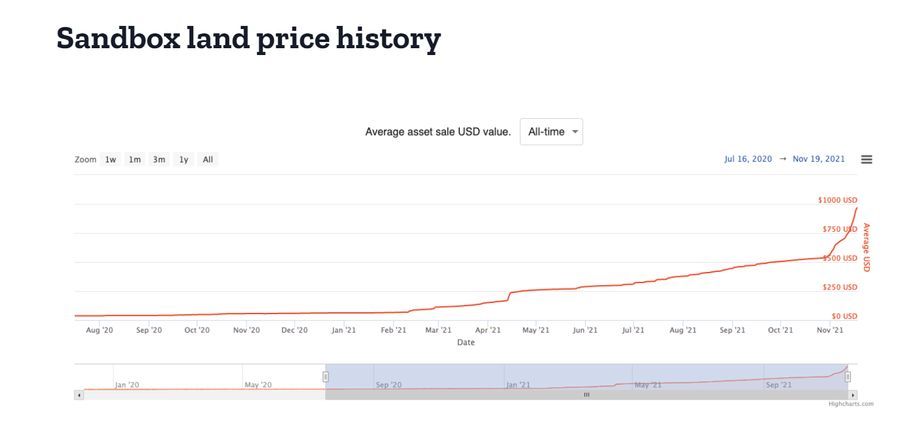Set zoom range to 1y

pos(183,160)
